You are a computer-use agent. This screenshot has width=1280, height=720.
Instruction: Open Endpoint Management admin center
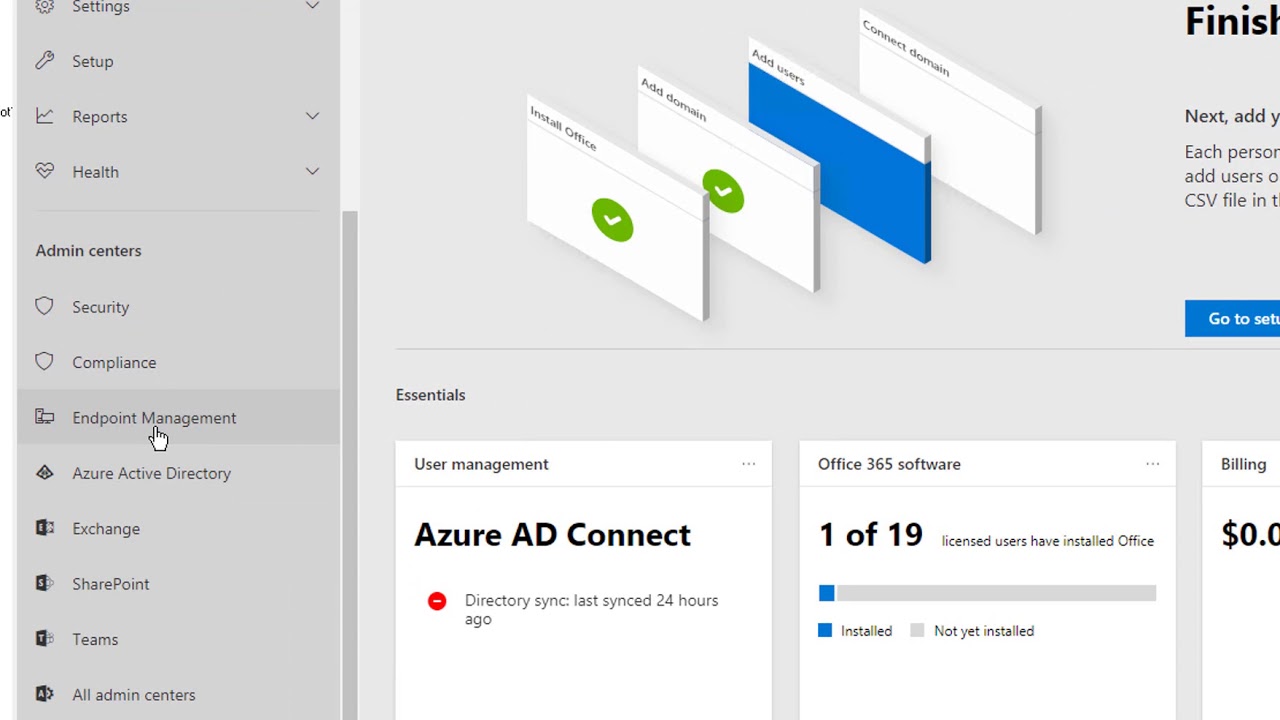178,418
